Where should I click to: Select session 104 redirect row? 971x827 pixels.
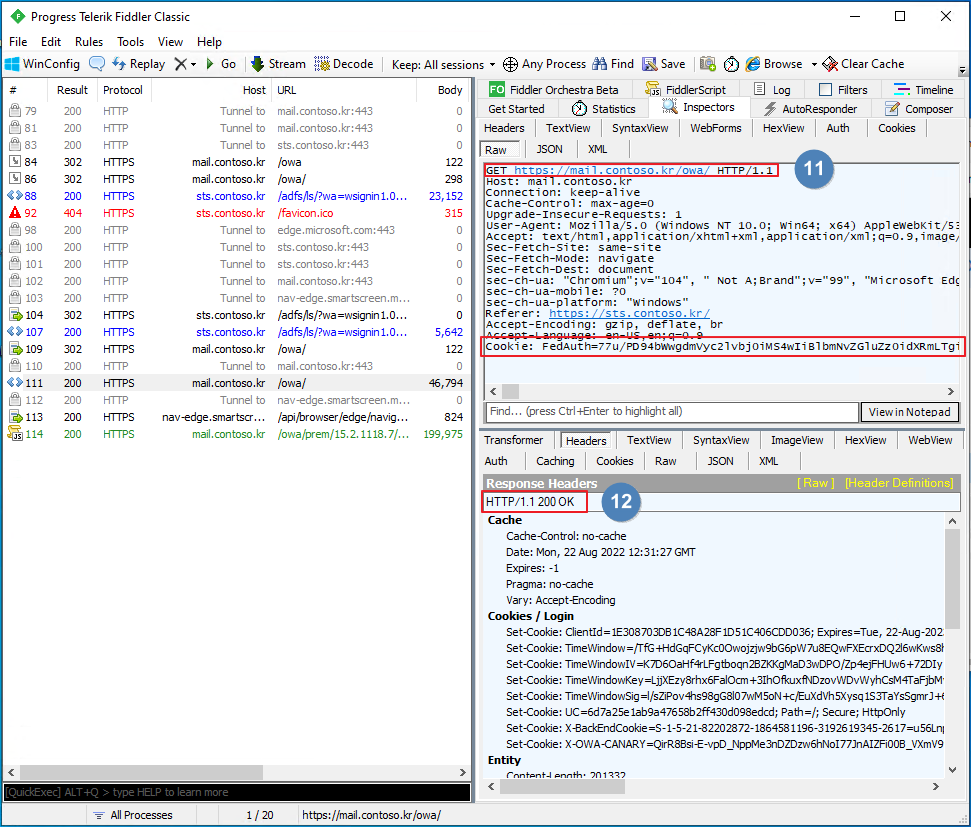[235, 315]
